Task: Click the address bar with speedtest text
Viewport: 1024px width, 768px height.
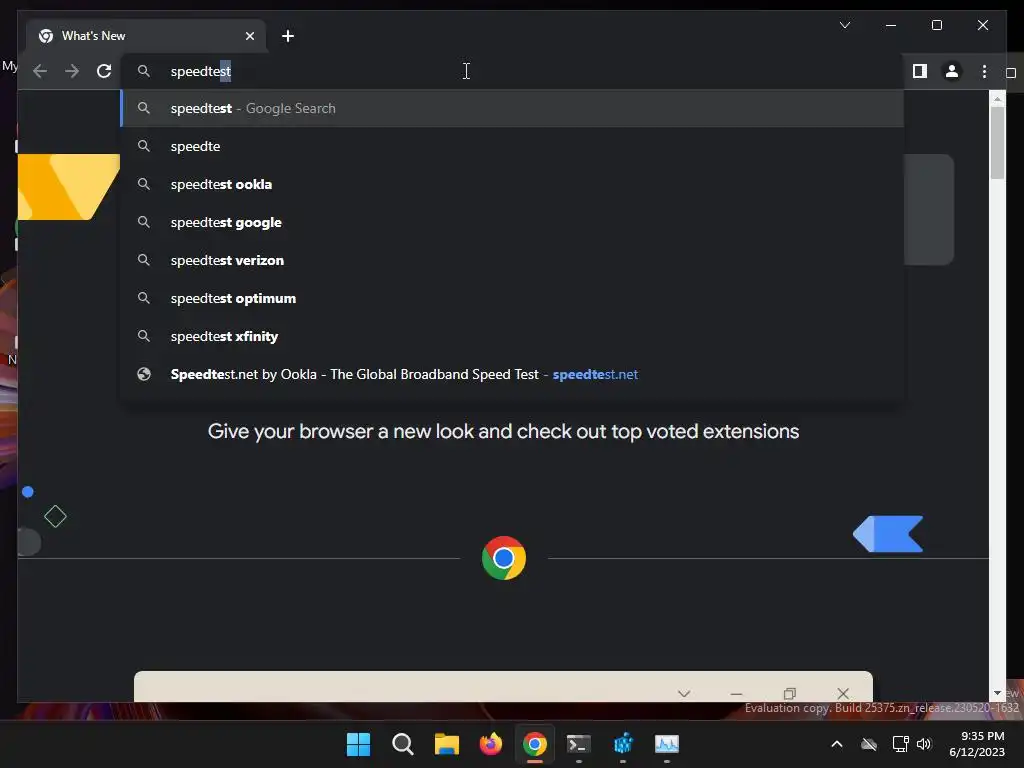Action: coord(513,71)
